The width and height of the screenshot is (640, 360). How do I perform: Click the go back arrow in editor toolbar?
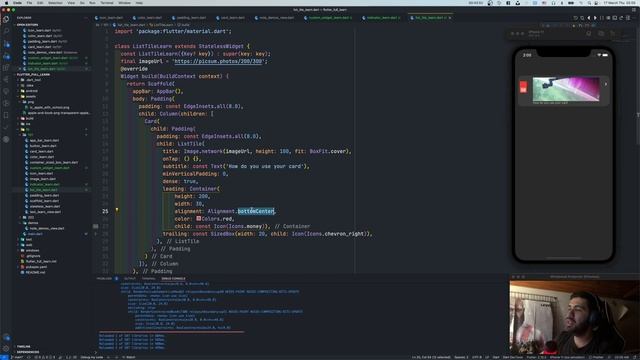coord(589,18)
